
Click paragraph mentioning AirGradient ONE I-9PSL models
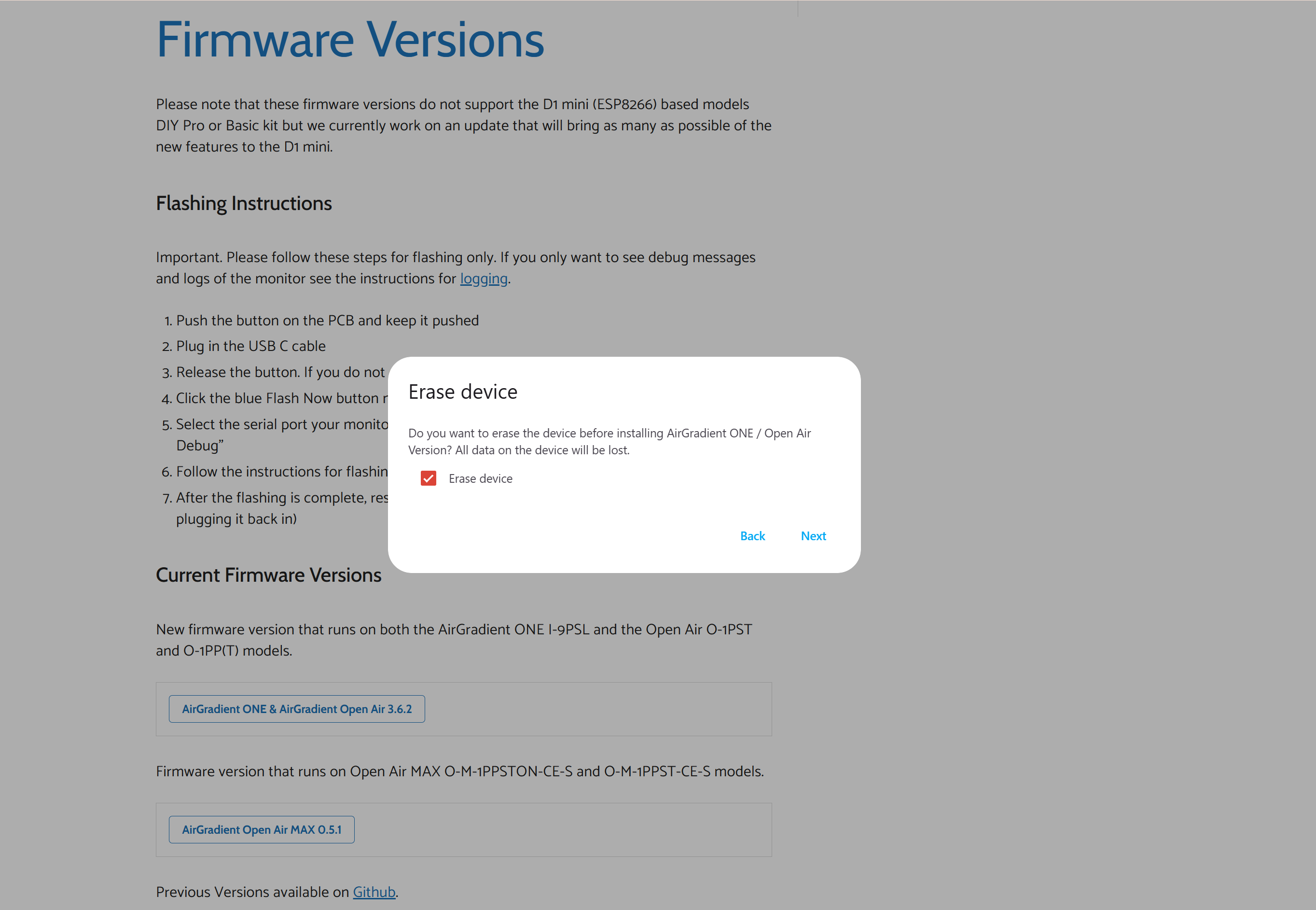[454, 640]
